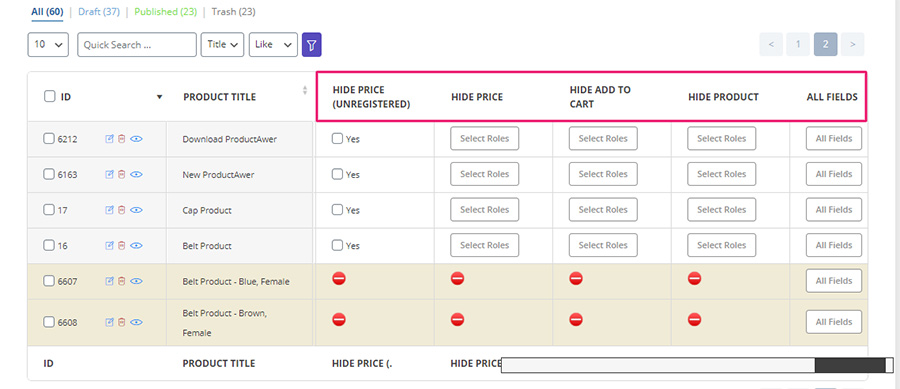The image size is (900, 389).
Task: Edit product 6212 with pencil icon
Action: (x=110, y=139)
